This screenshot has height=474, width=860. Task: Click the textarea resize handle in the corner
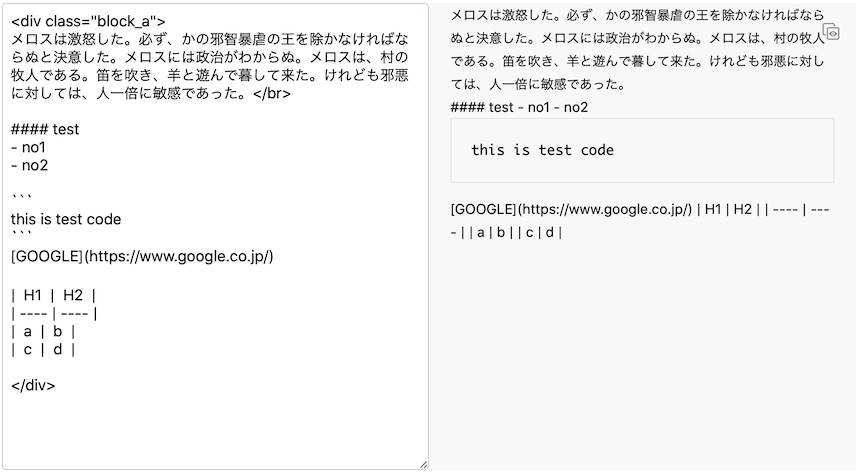422,463
